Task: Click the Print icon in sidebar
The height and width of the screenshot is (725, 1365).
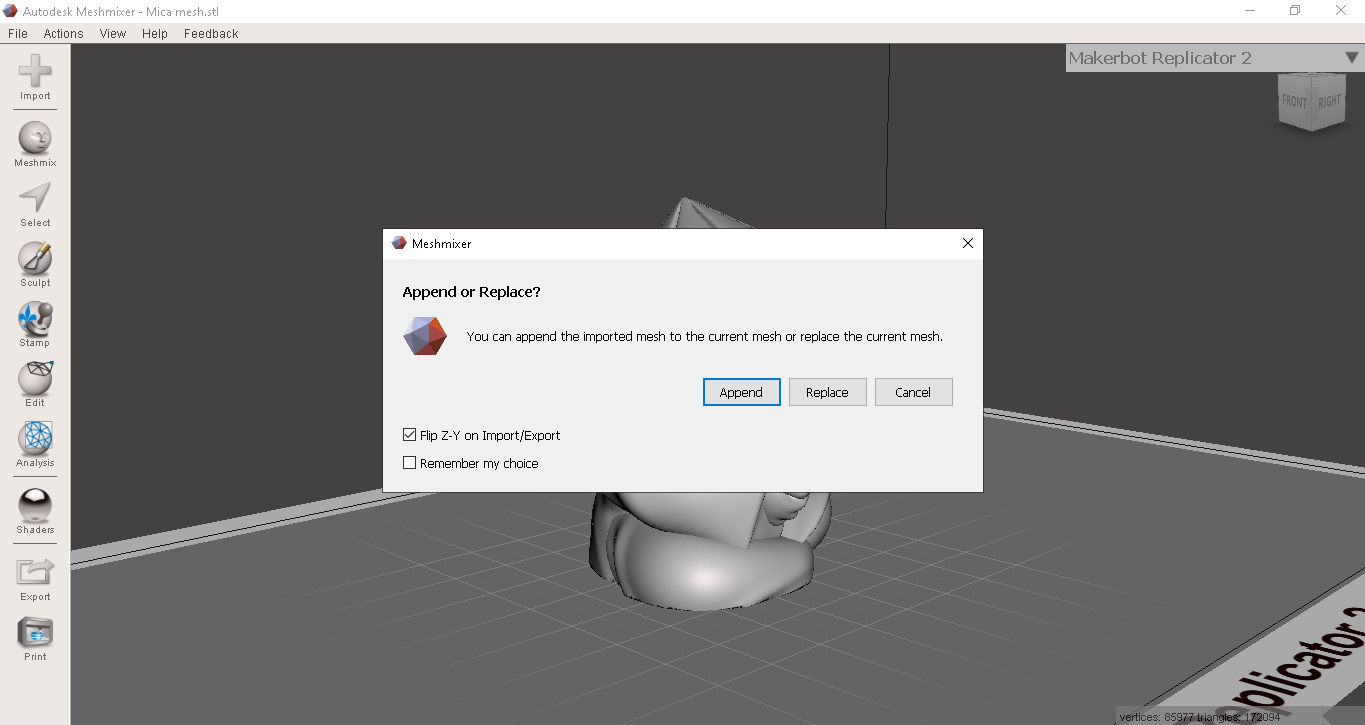Action: (x=35, y=633)
